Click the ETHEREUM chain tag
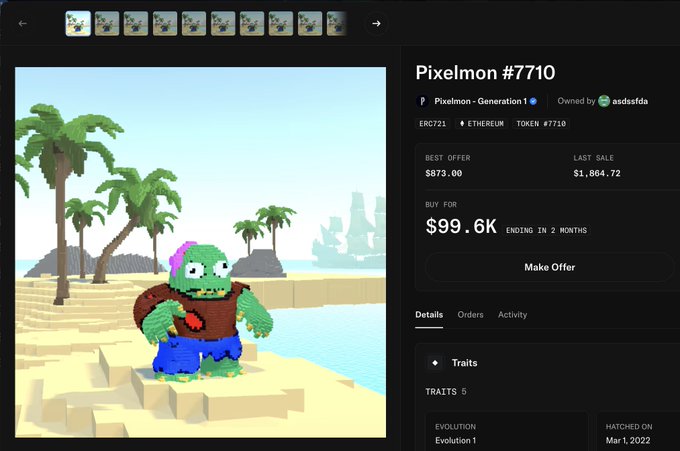The width and height of the screenshot is (680, 451). 481,124
